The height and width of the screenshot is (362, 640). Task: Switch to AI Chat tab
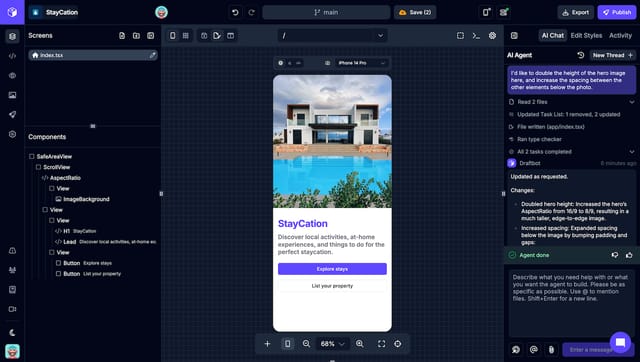point(552,36)
